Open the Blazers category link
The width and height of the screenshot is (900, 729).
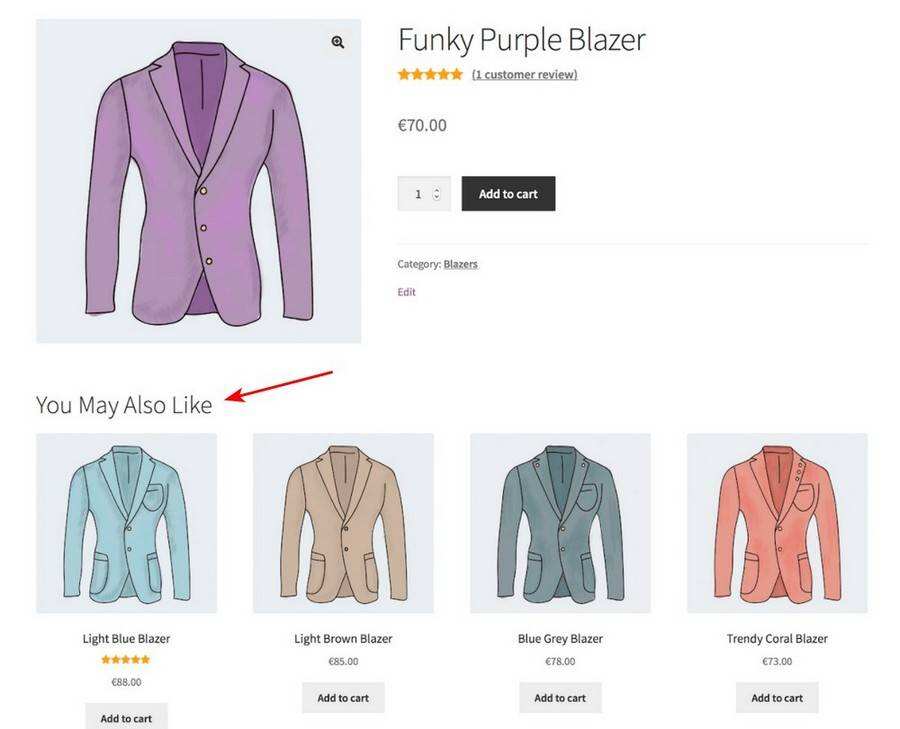tap(460, 264)
